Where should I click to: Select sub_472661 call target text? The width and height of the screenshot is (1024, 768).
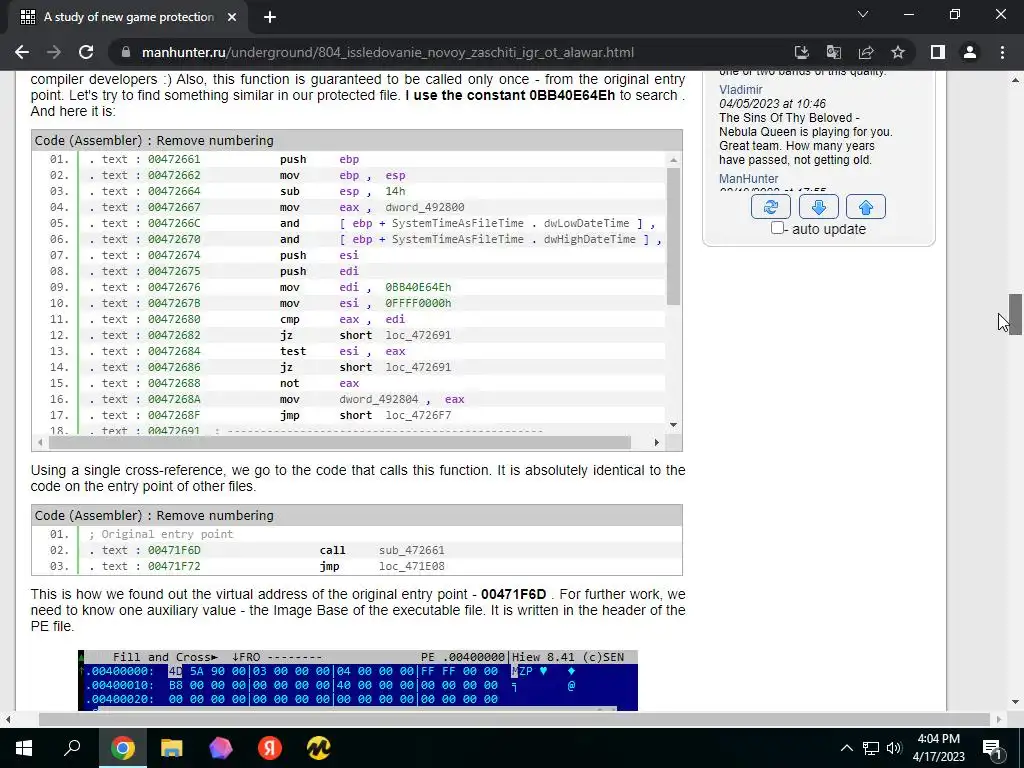(411, 550)
